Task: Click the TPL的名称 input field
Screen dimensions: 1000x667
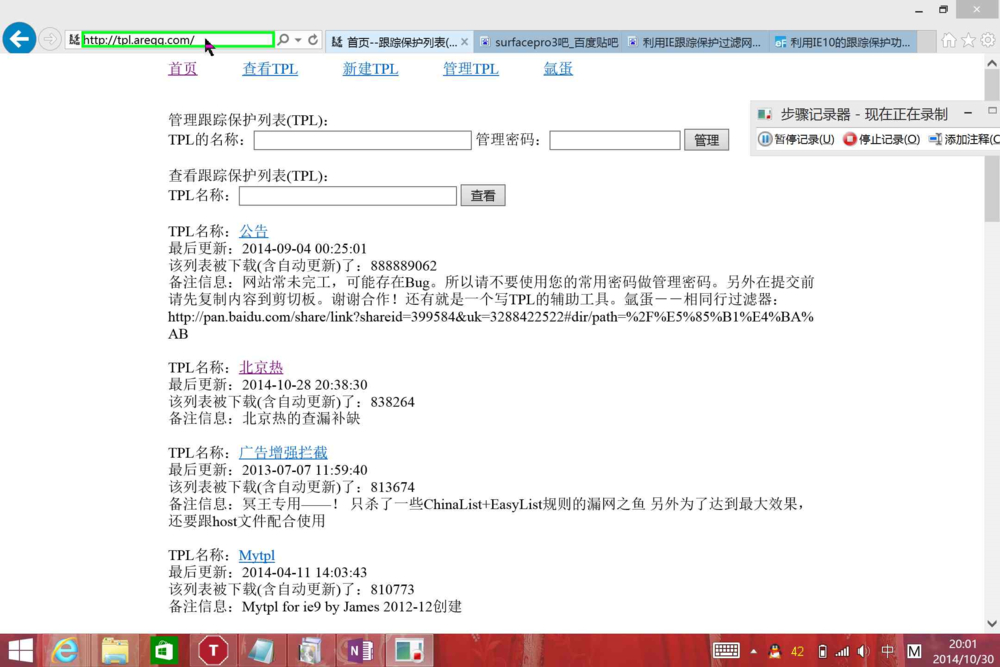Action: click(362, 140)
